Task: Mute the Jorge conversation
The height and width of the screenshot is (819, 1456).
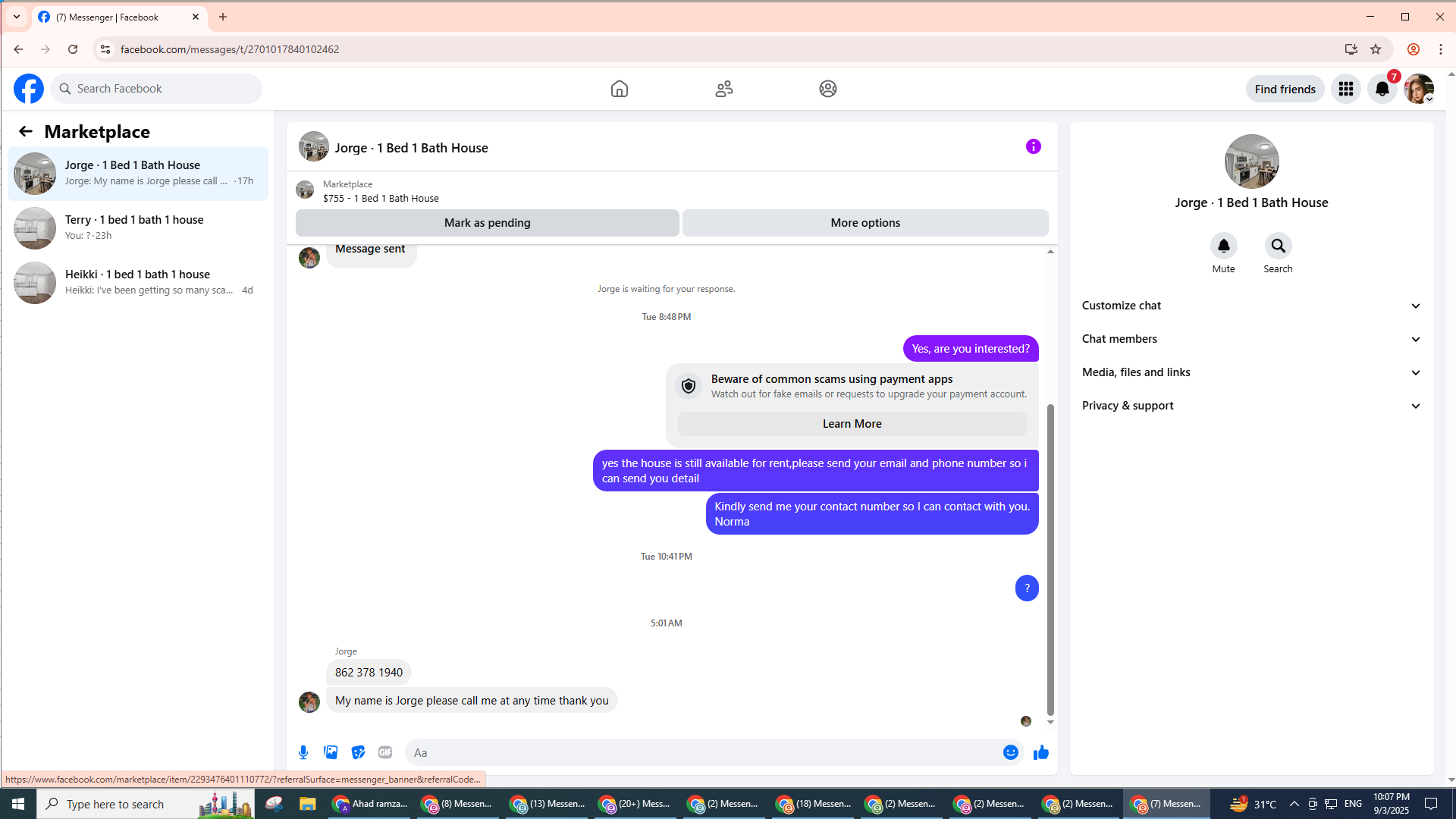Action: tap(1224, 246)
